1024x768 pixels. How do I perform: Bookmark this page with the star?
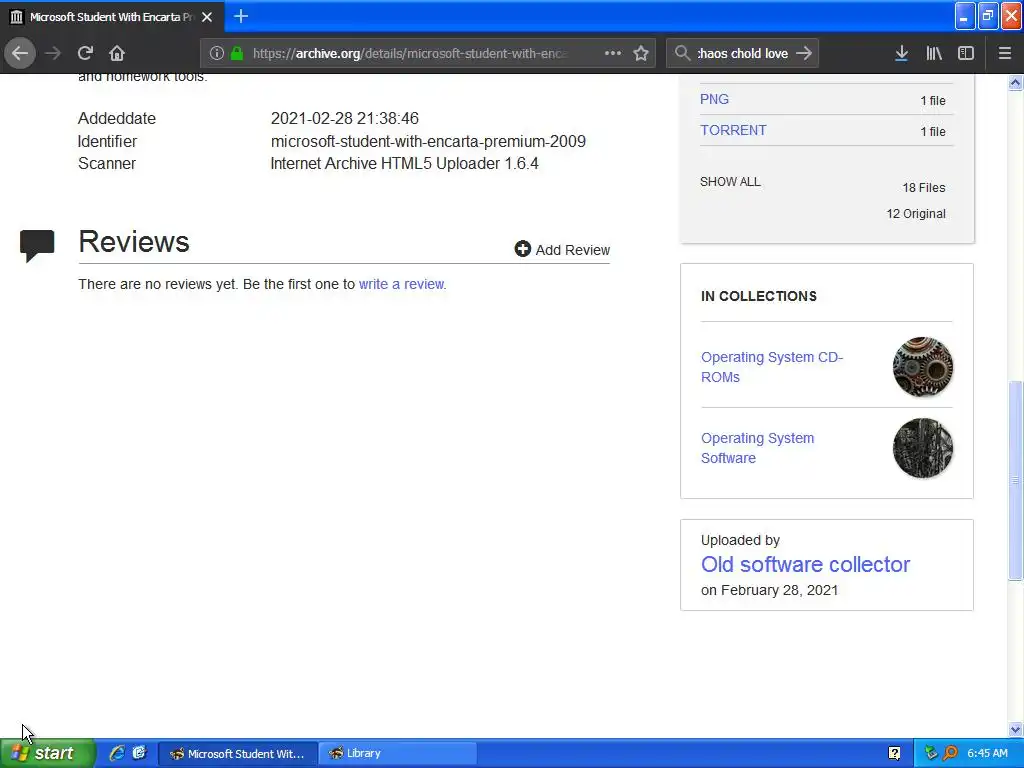(x=641, y=53)
